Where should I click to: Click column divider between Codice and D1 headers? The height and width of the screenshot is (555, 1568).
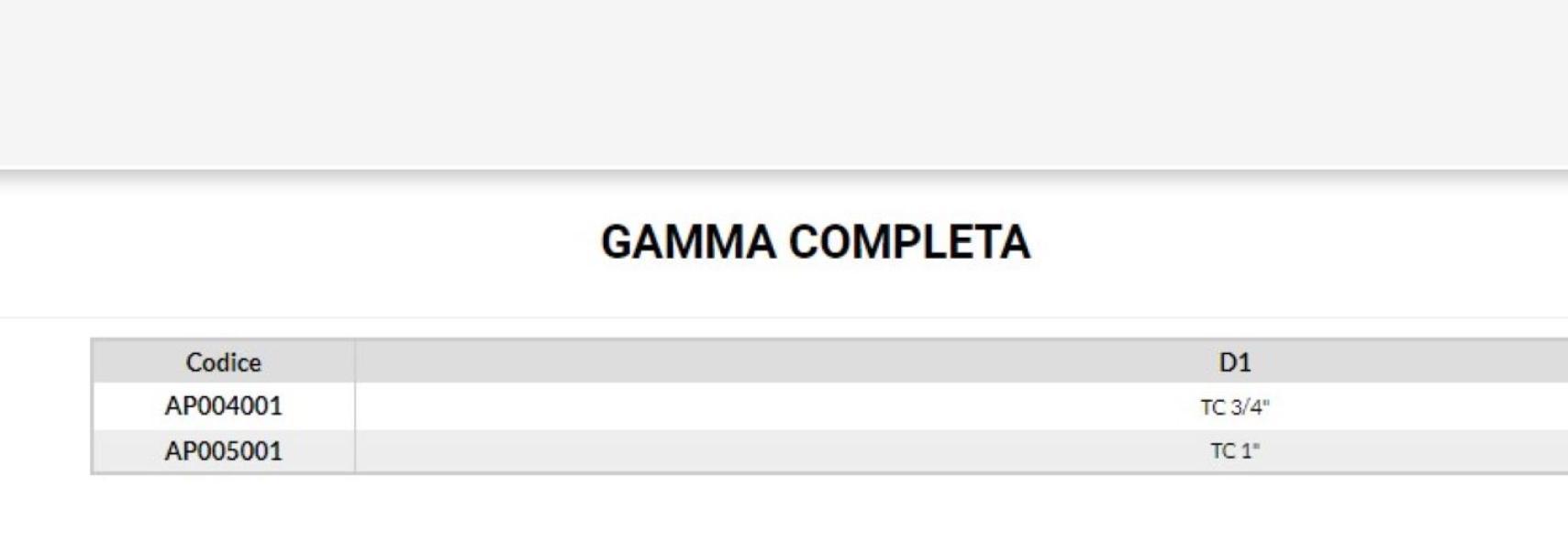355,362
